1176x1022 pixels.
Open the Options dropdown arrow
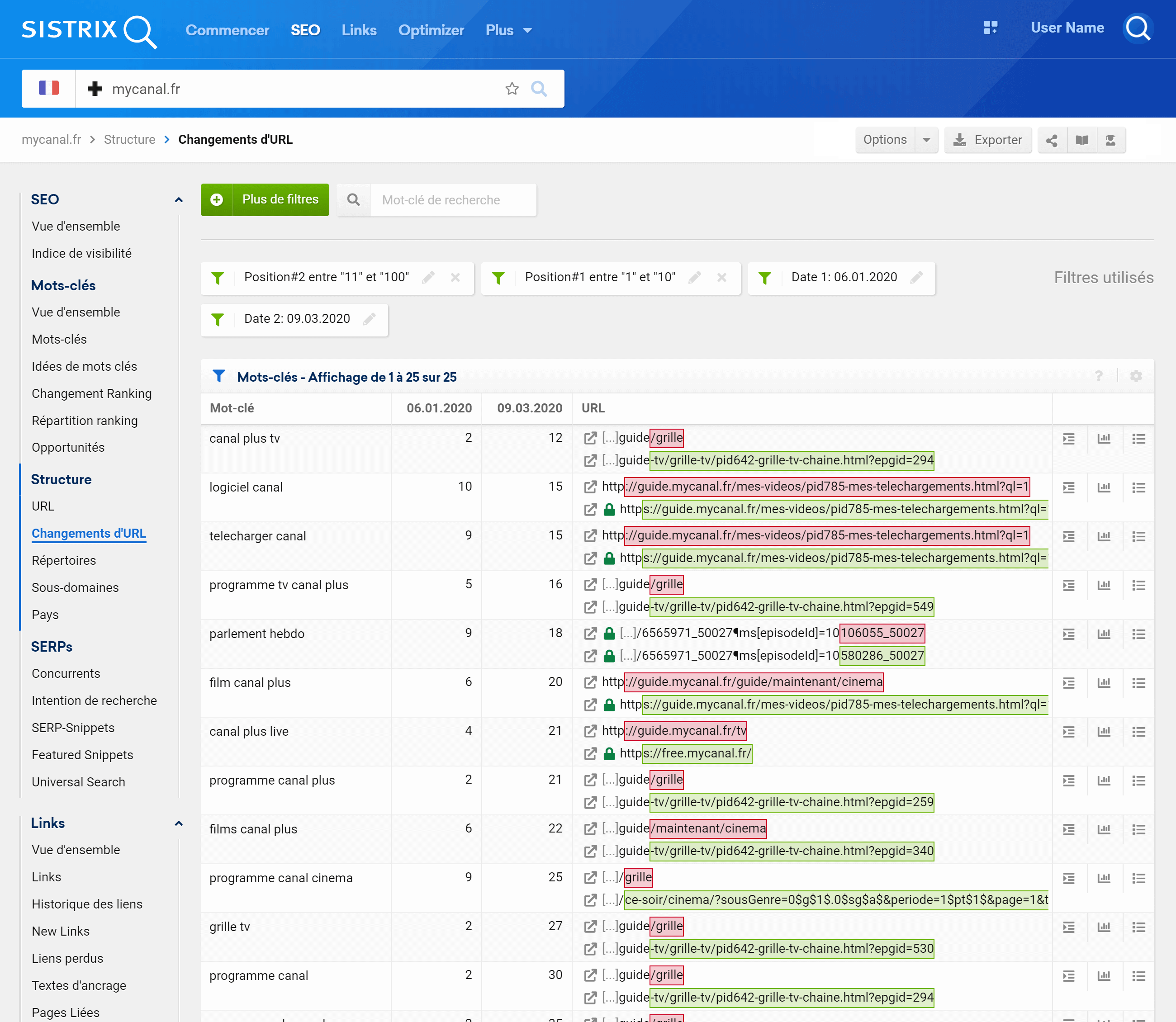926,140
